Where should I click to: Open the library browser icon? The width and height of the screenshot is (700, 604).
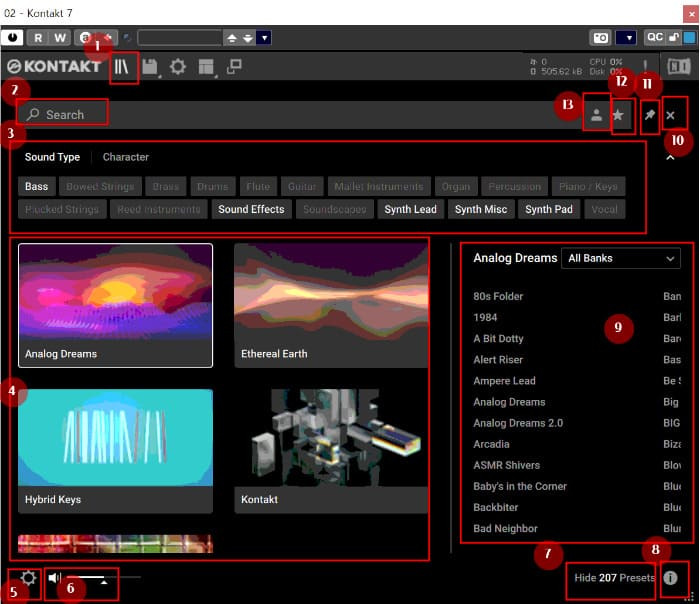click(x=121, y=67)
